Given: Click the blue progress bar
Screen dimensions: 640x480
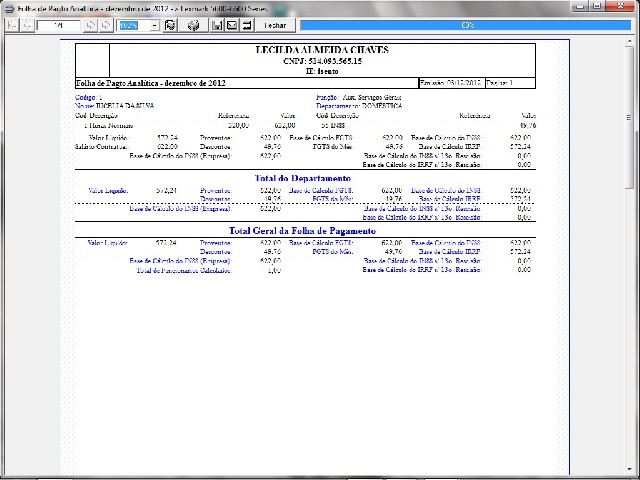Looking at the screenshot, I should (466, 25).
